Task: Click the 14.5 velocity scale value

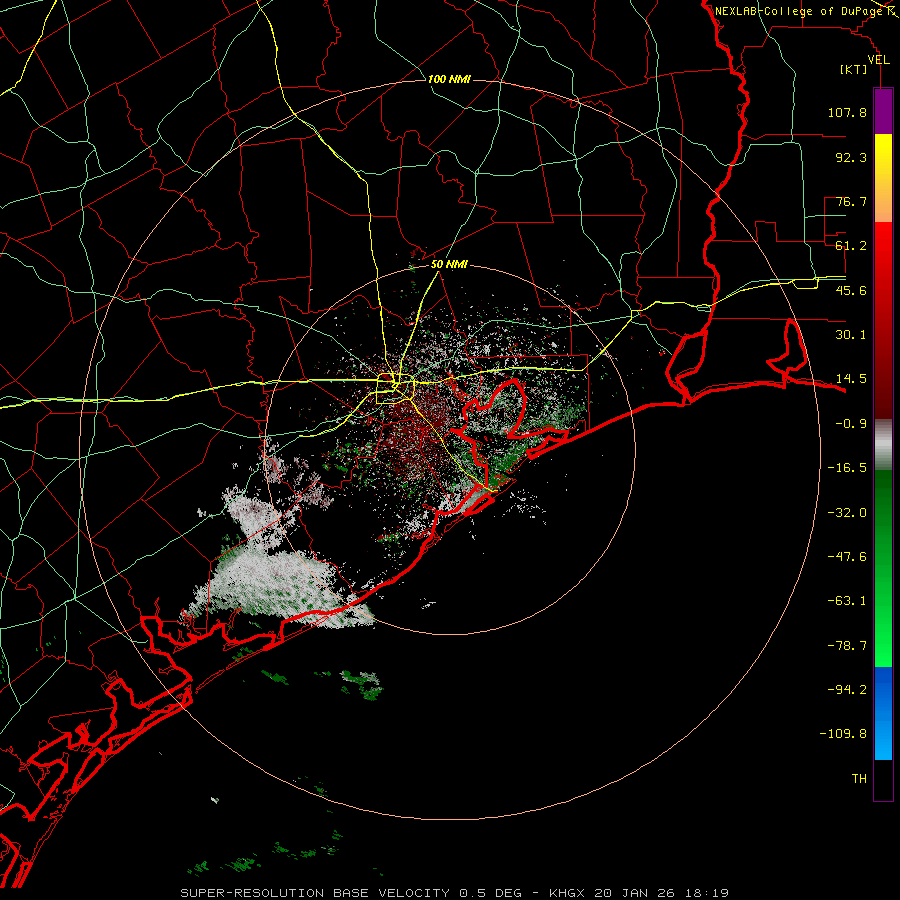Action: click(x=851, y=379)
